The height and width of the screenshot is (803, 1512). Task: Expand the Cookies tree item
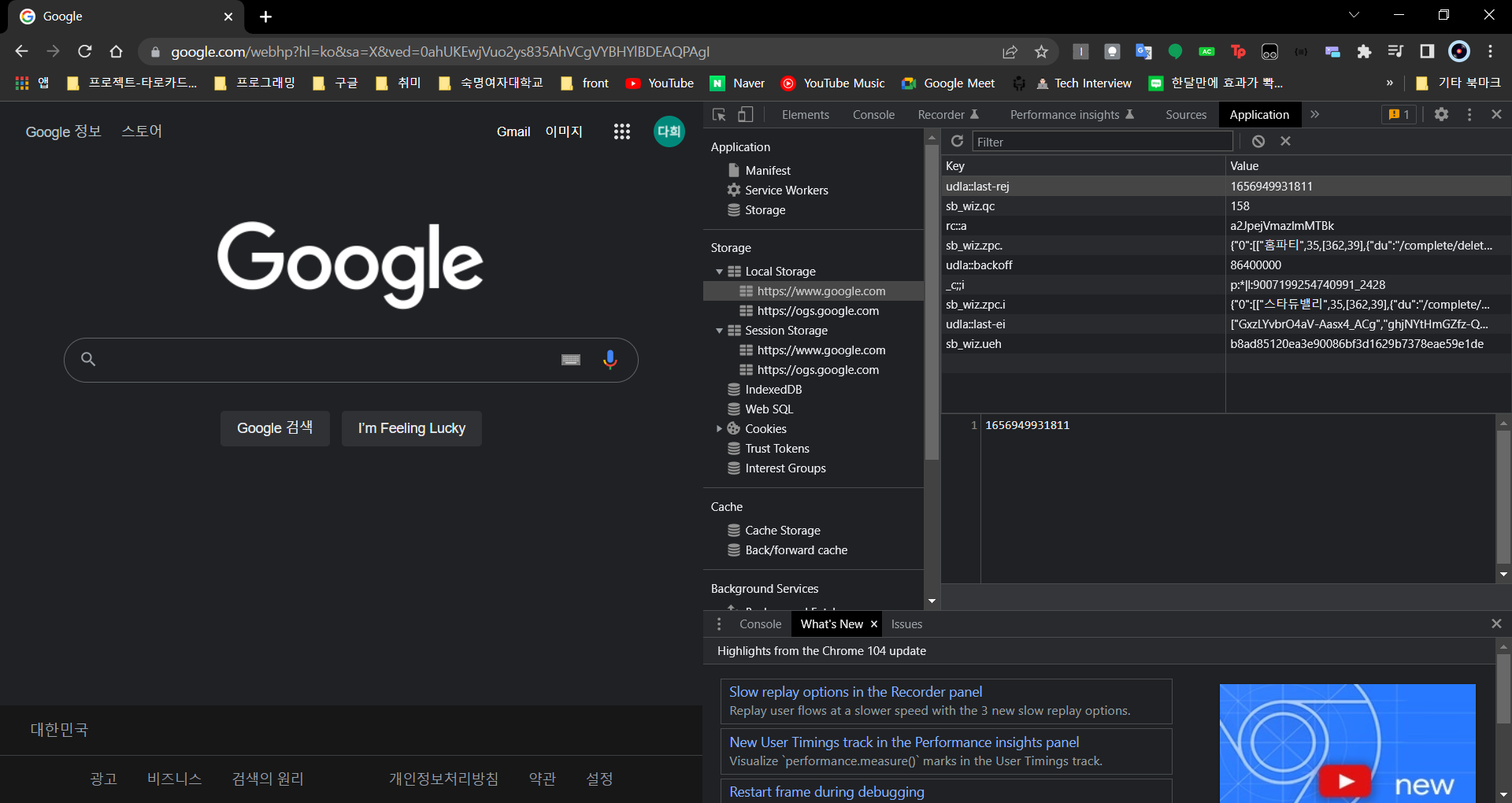pyautogui.click(x=719, y=429)
